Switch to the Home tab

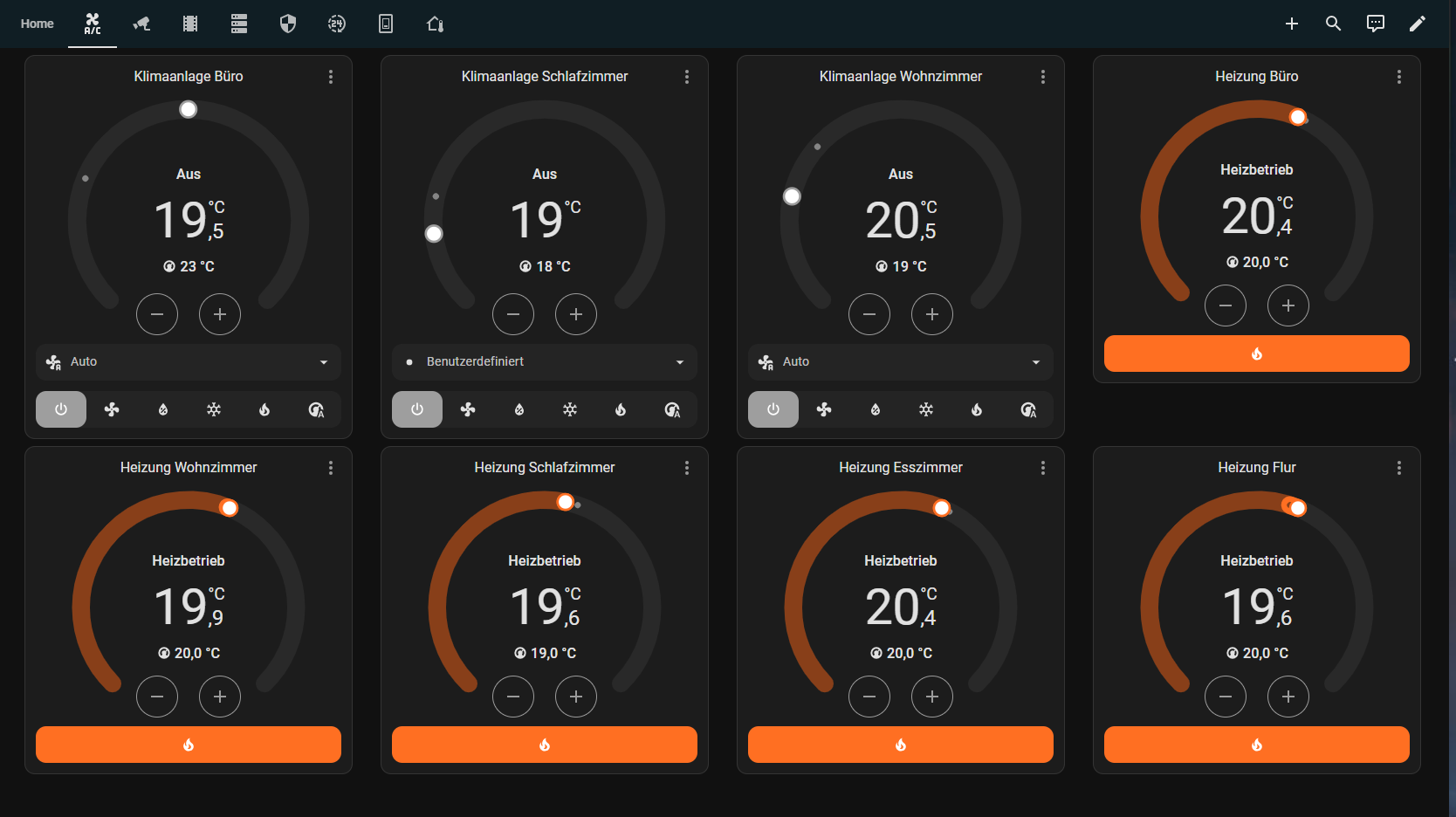(38, 24)
